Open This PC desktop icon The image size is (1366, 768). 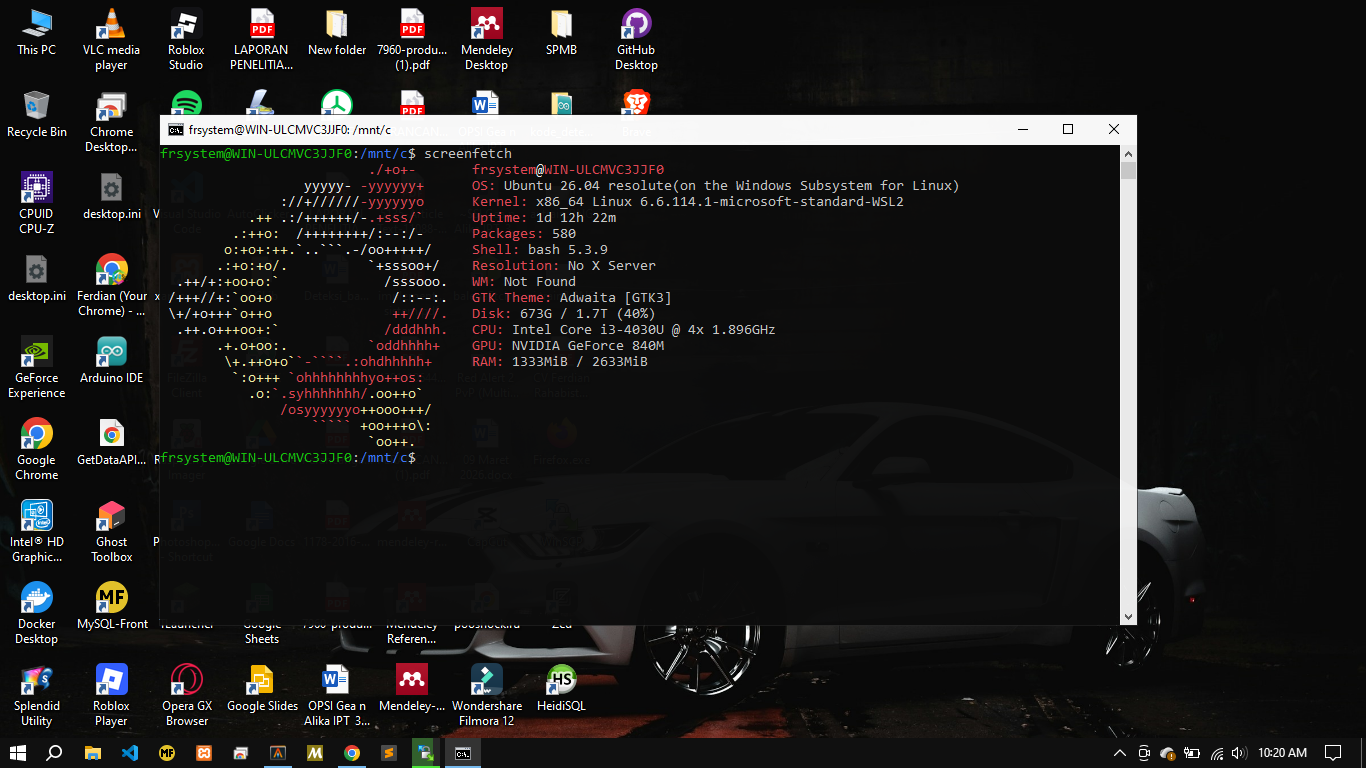point(36,32)
